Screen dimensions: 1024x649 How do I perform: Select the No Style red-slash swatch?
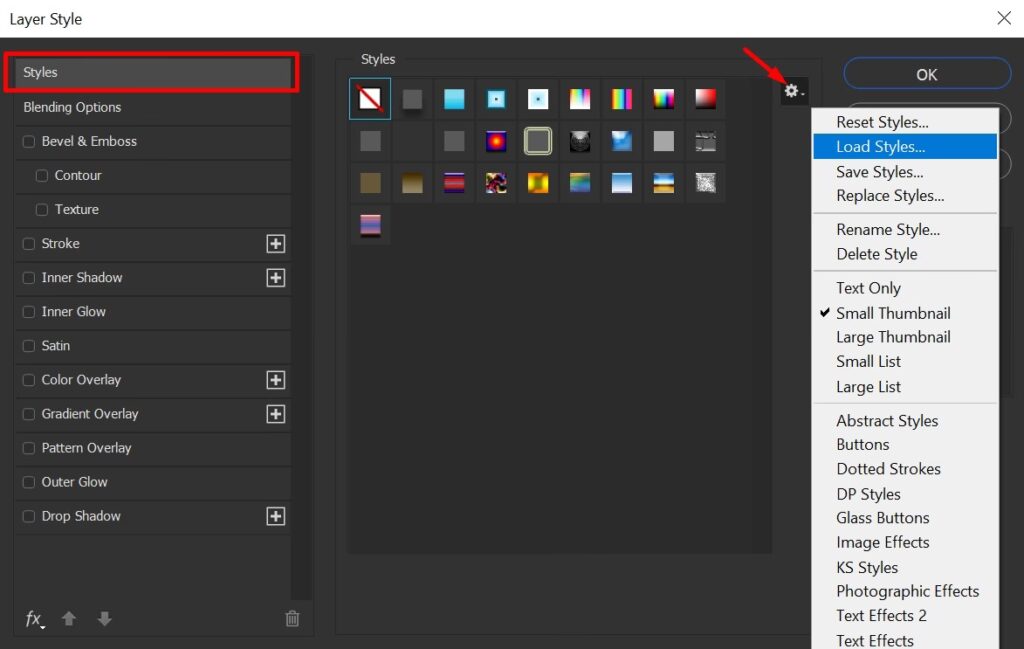click(370, 99)
